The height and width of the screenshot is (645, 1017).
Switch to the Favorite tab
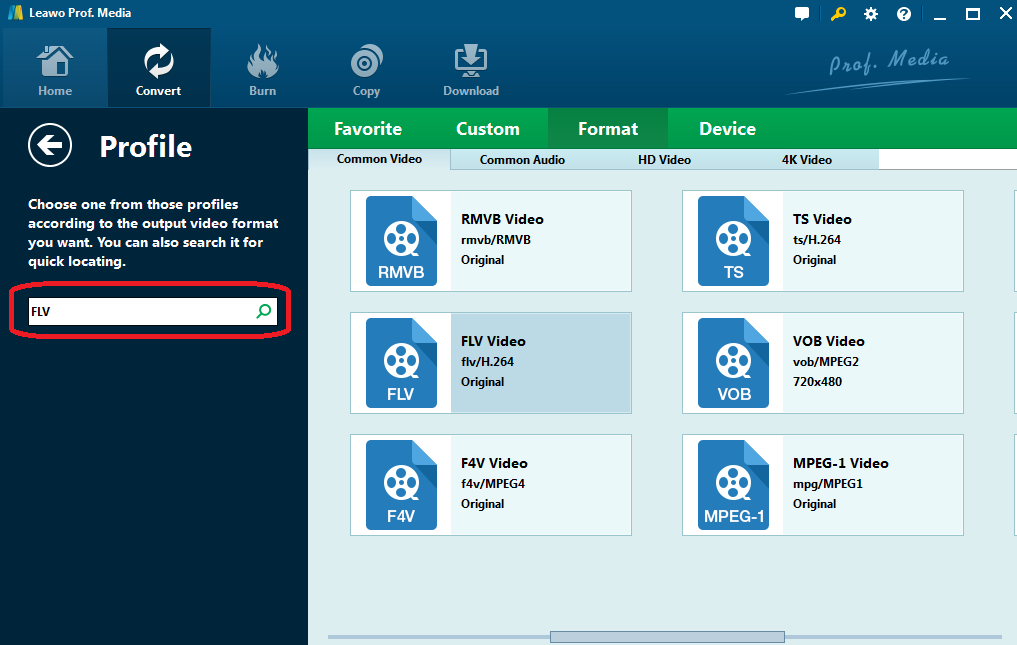(x=368, y=129)
